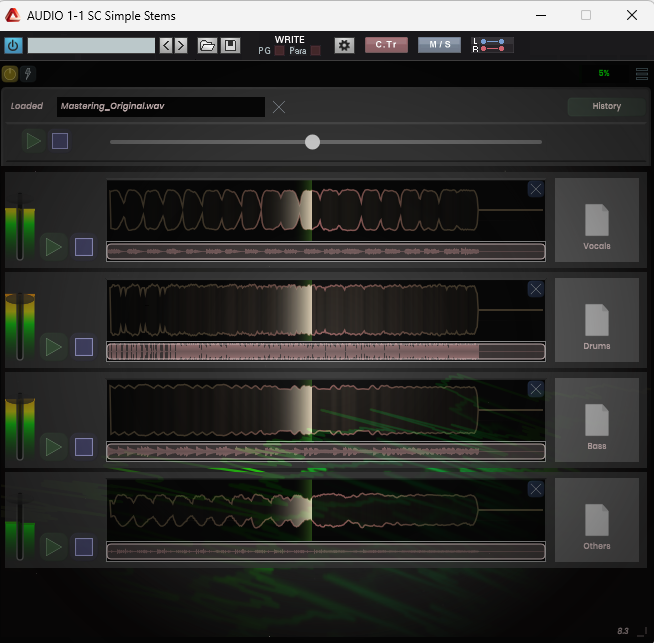Click the Others file export tile

596,520
